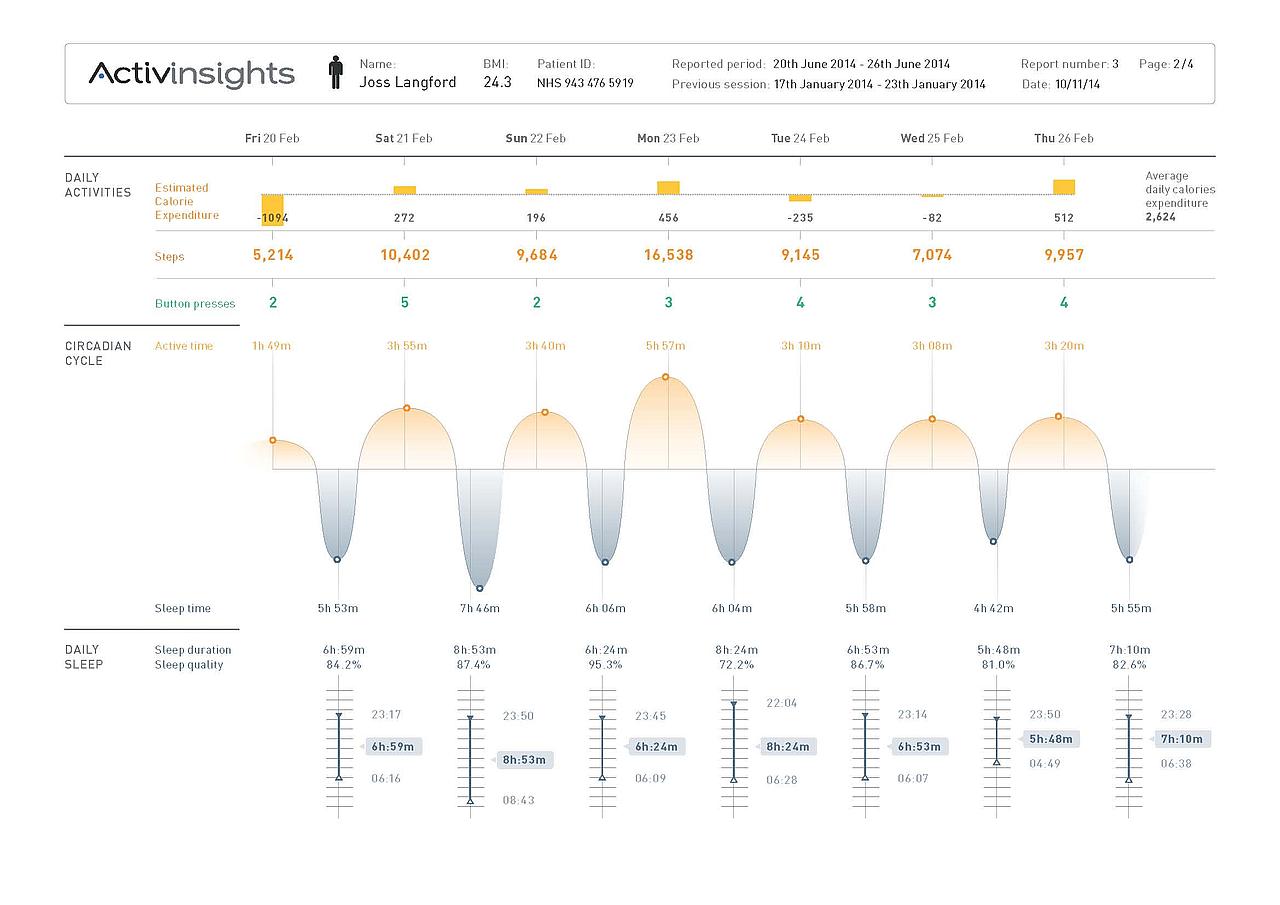Click the sleep range bar starting 23:14
The width and height of the screenshot is (1280, 905).
pyautogui.click(x=865, y=746)
